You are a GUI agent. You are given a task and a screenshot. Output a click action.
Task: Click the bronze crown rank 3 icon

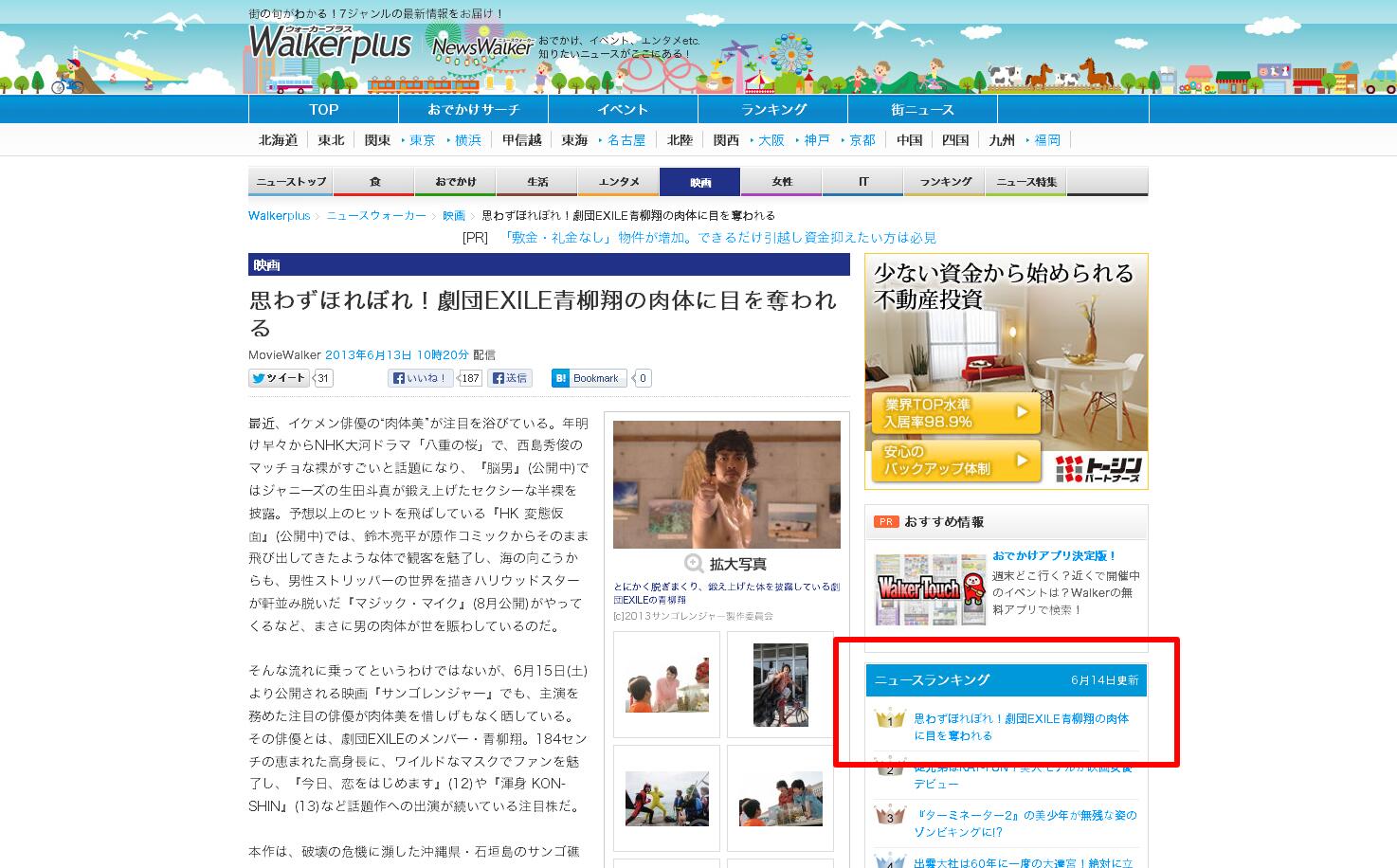coord(890,815)
